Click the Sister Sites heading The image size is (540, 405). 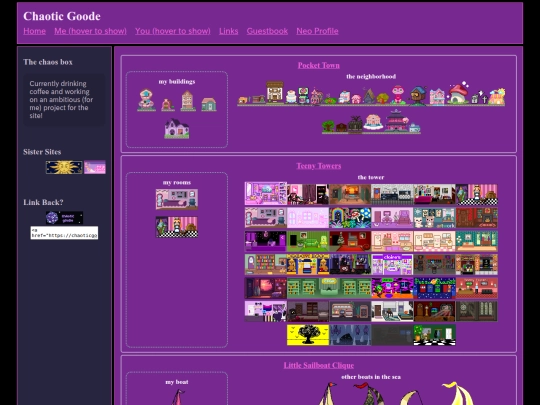coord(42,152)
